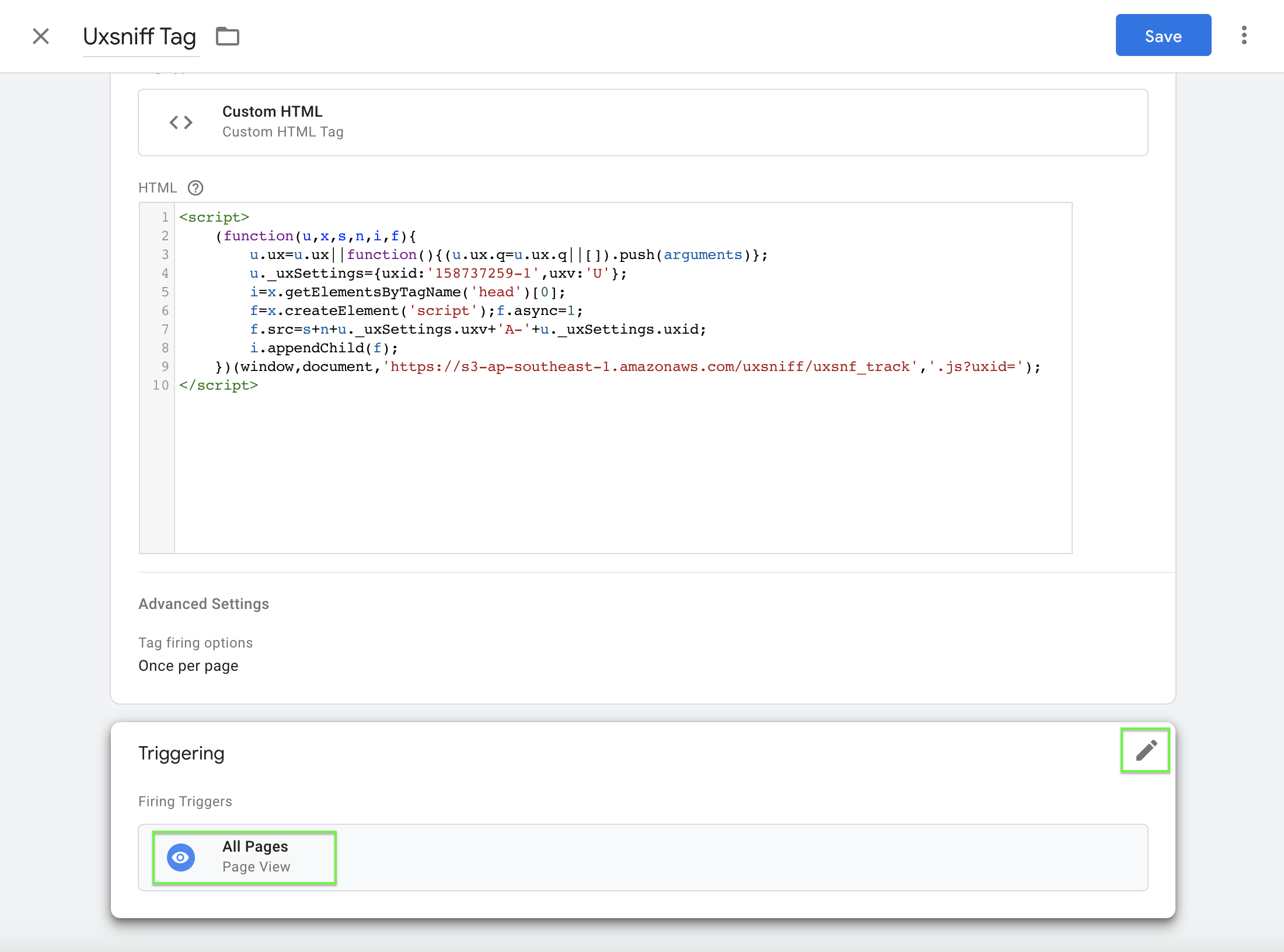Click the Page View trigger type text
Screen dimensions: 1284x952
(256, 867)
